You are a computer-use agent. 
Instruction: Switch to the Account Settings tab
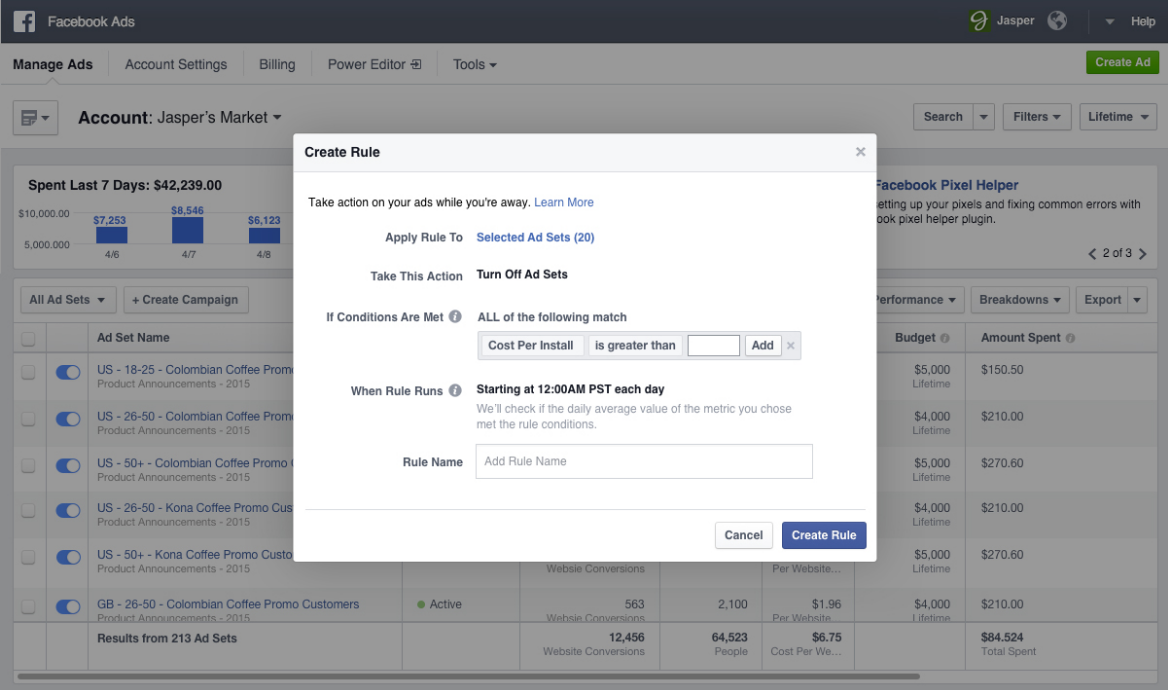pyautogui.click(x=176, y=65)
